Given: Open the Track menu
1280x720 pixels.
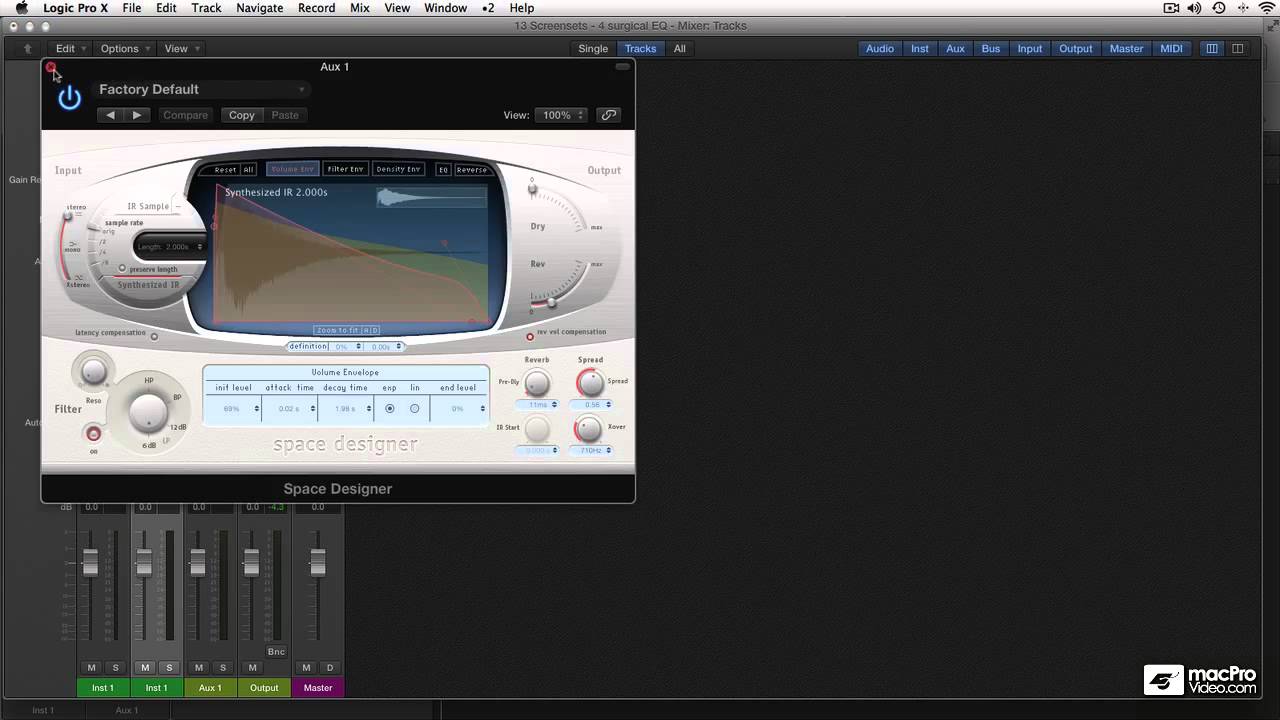Looking at the screenshot, I should point(206,8).
